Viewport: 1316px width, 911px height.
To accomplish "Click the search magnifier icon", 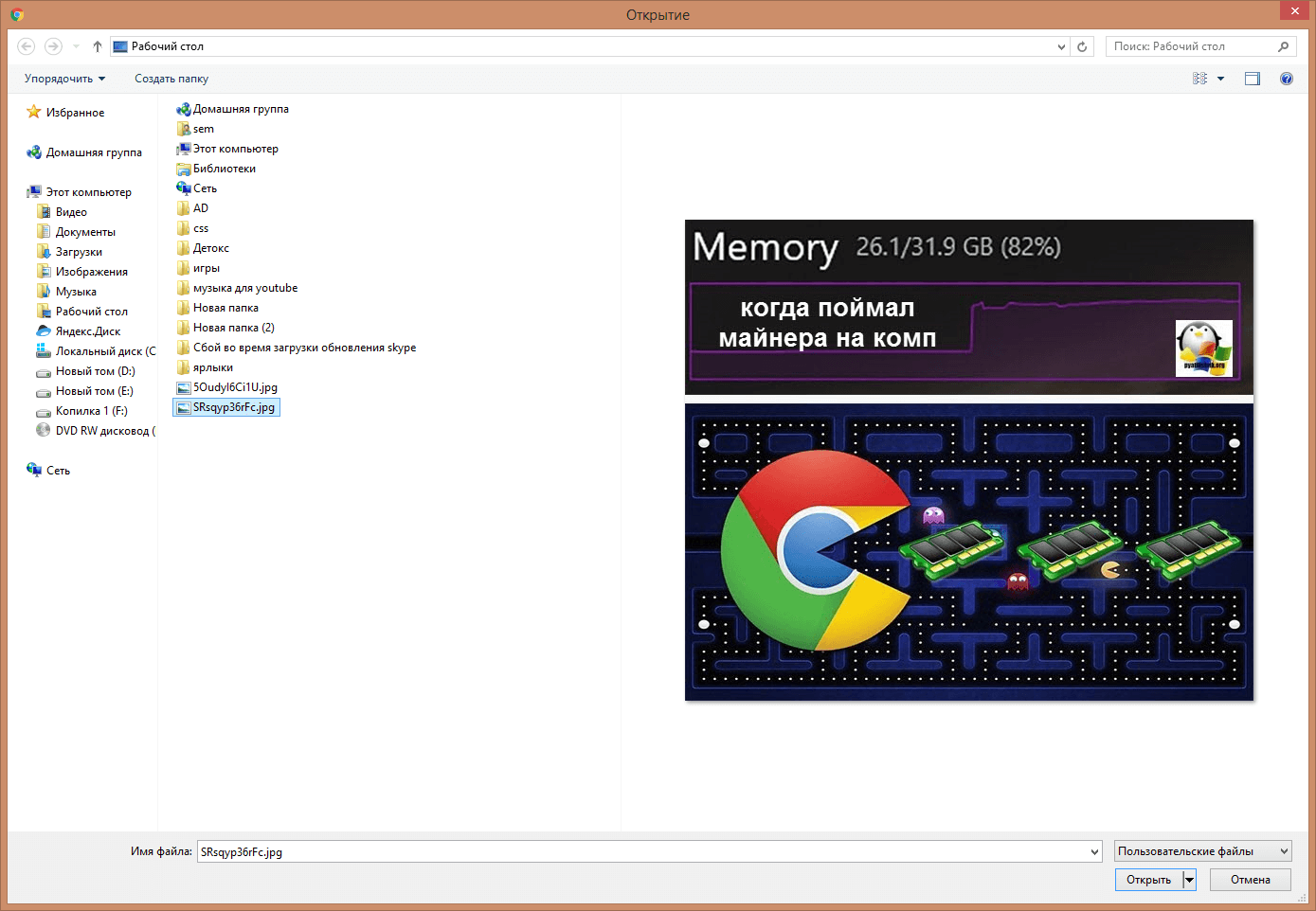I will [x=1284, y=46].
